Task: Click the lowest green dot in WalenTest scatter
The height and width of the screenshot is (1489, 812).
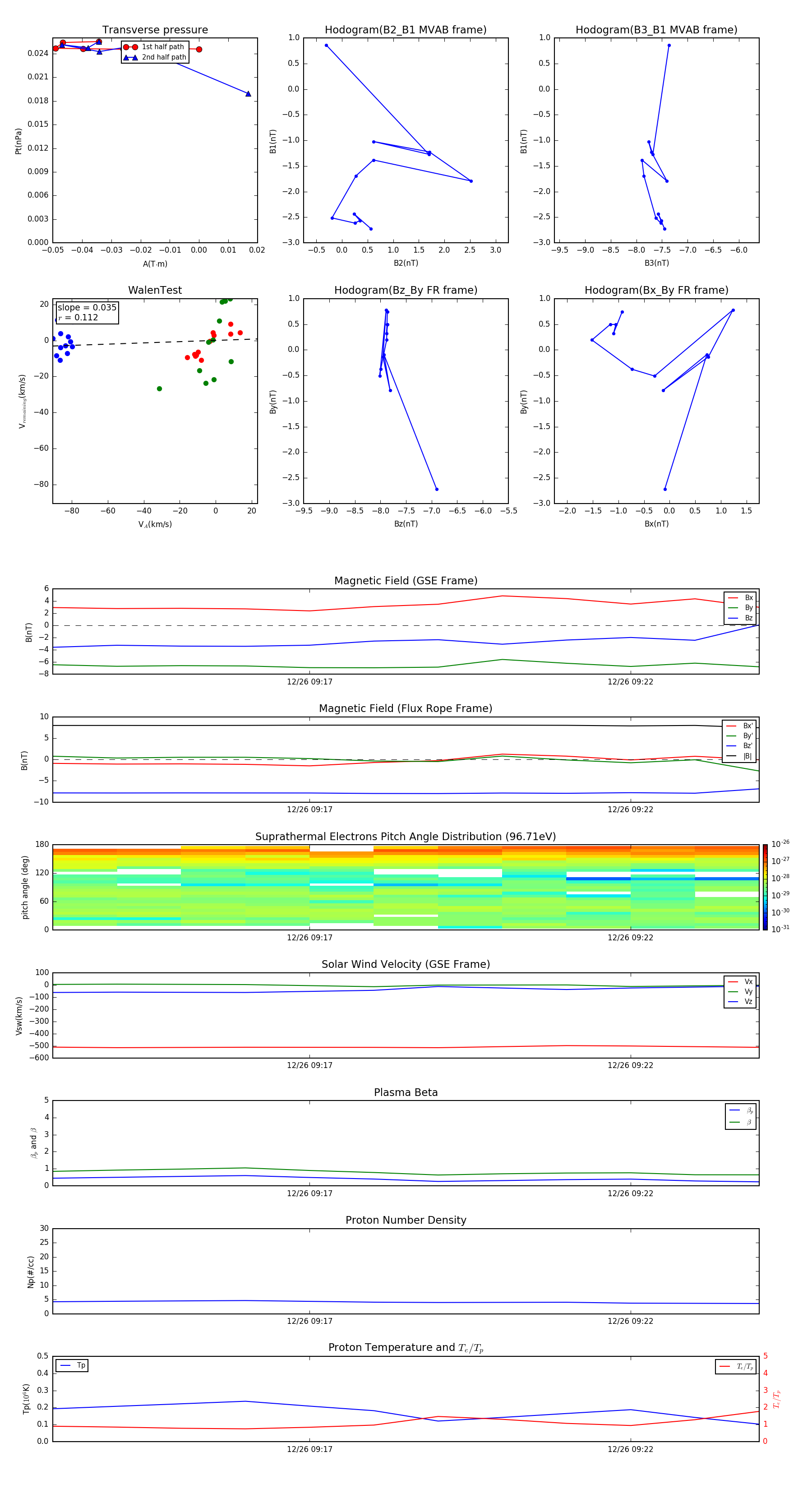Action: click(160, 389)
